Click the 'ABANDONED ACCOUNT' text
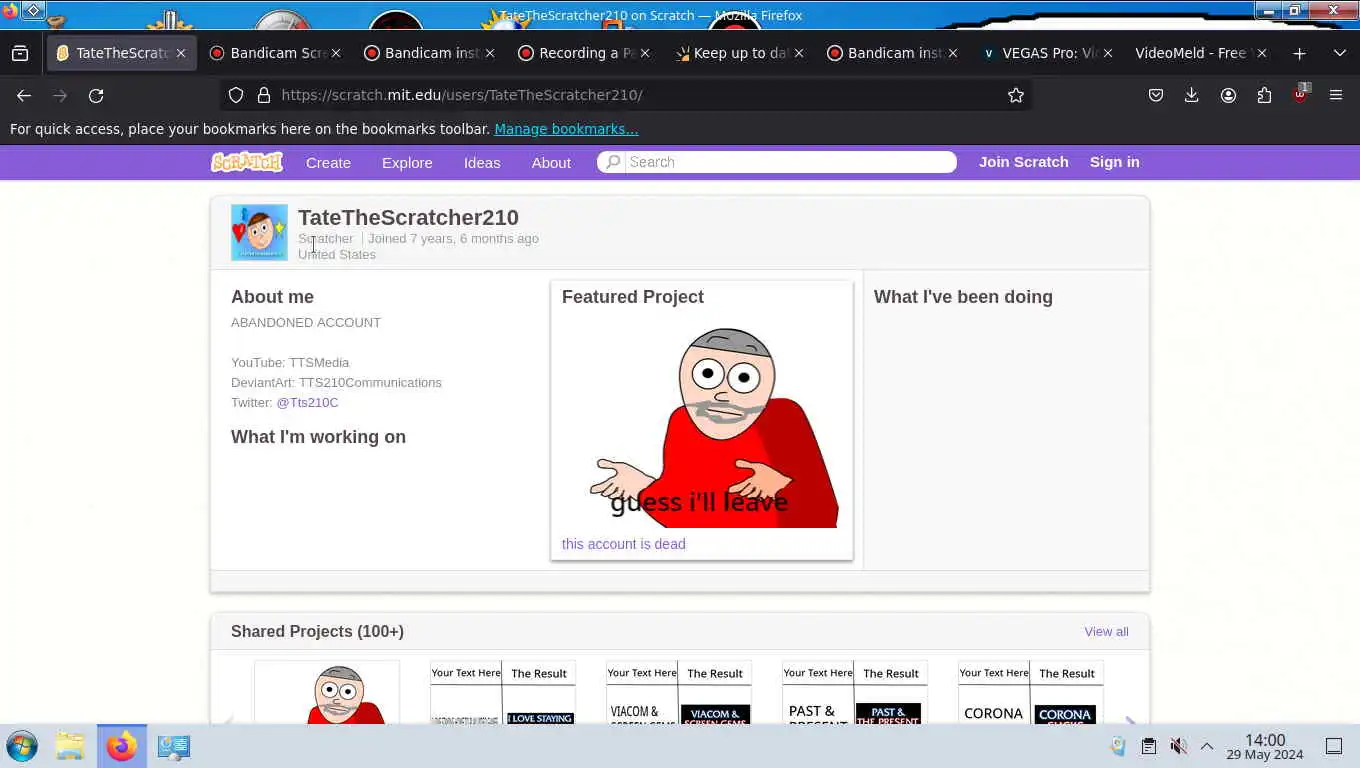1360x768 pixels. [x=306, y=322]
